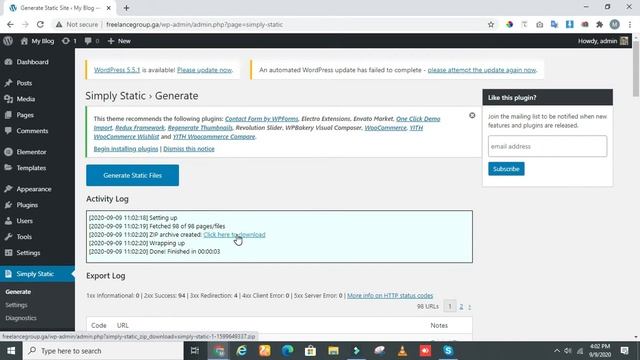Open Microsoft Store from taskbar
This screenshot has width=640, height=360.
pos(310,351)
